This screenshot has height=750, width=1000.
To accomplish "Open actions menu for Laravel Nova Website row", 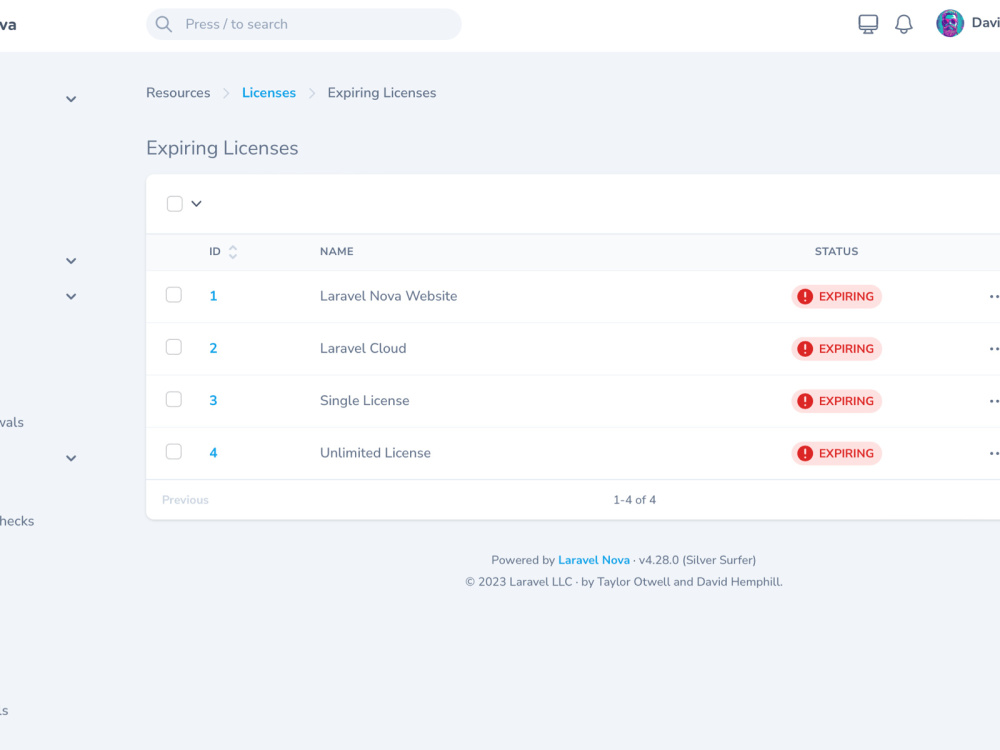I will click(994, 297).
